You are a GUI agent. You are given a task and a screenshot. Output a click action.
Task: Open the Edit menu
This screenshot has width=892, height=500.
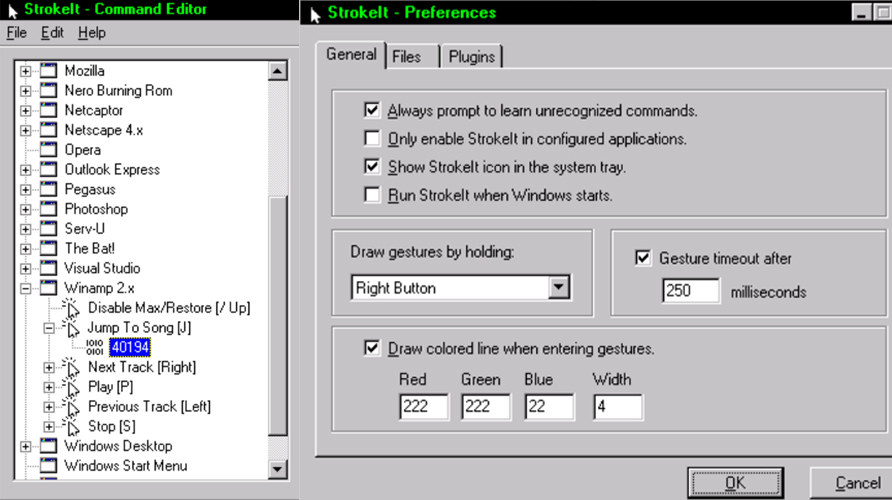(x=52, y=33)
